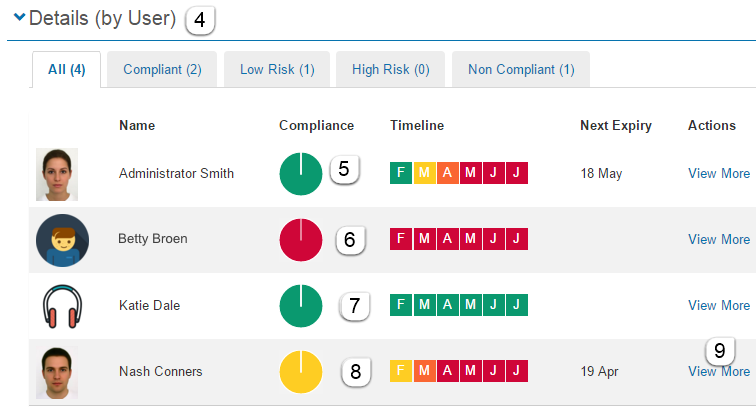Open View More for Katie Dale
756x407 pixels.
point(718,306)
